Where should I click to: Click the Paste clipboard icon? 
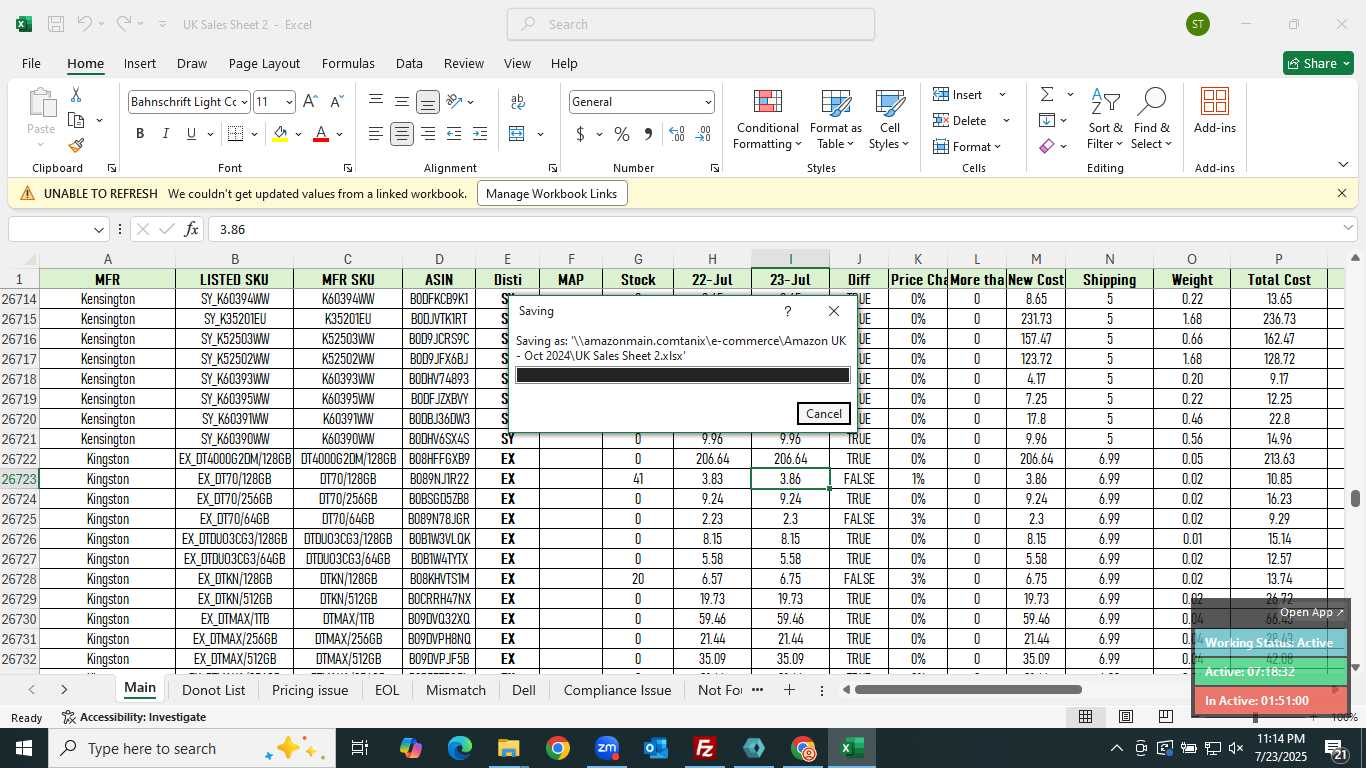(41, 103)
